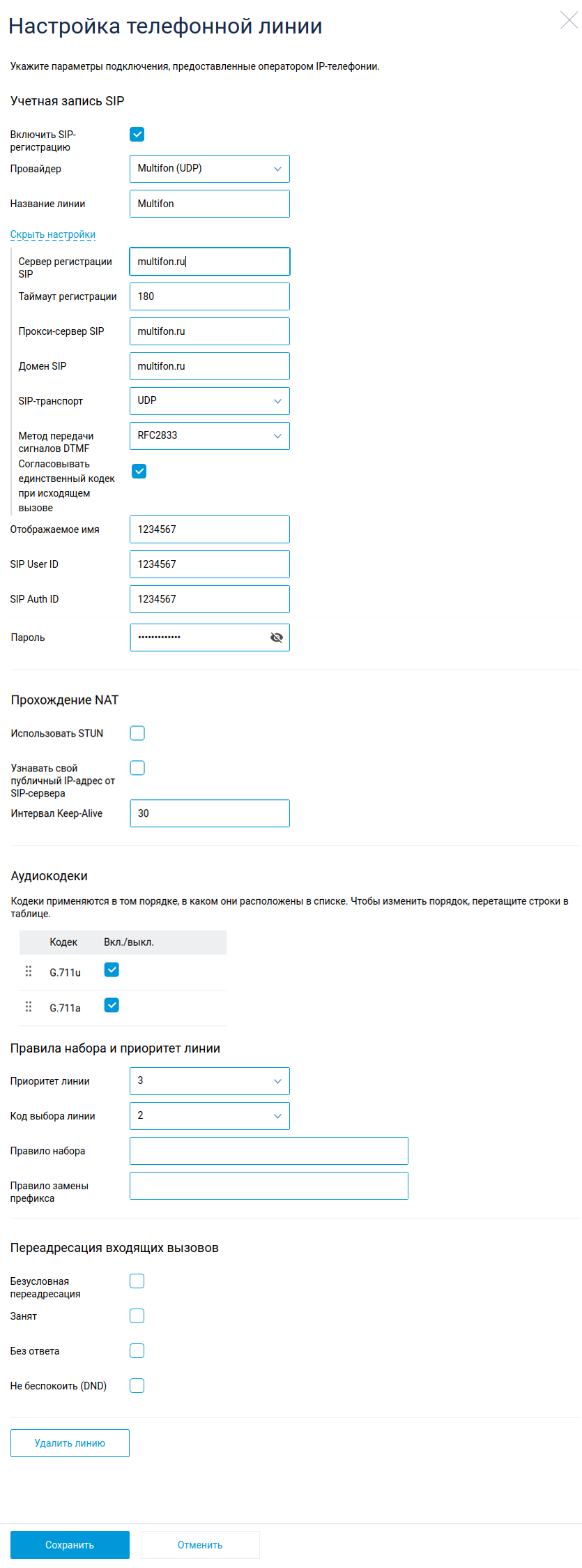
Task: Click the 'Отменить' cancel button
Action: pos(200,1545)
